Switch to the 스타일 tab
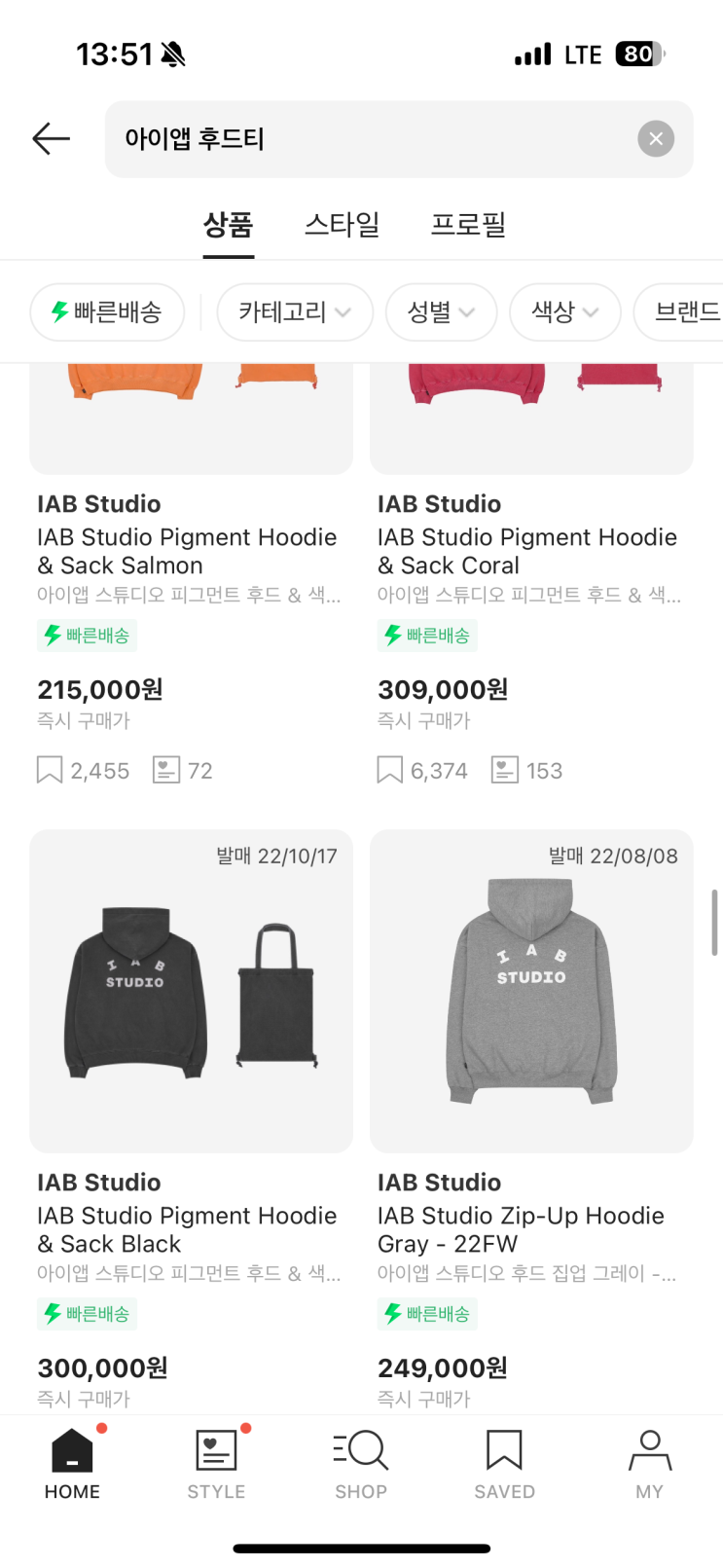The height and width of the screenshot is (1568, 723). pos(342,225)
